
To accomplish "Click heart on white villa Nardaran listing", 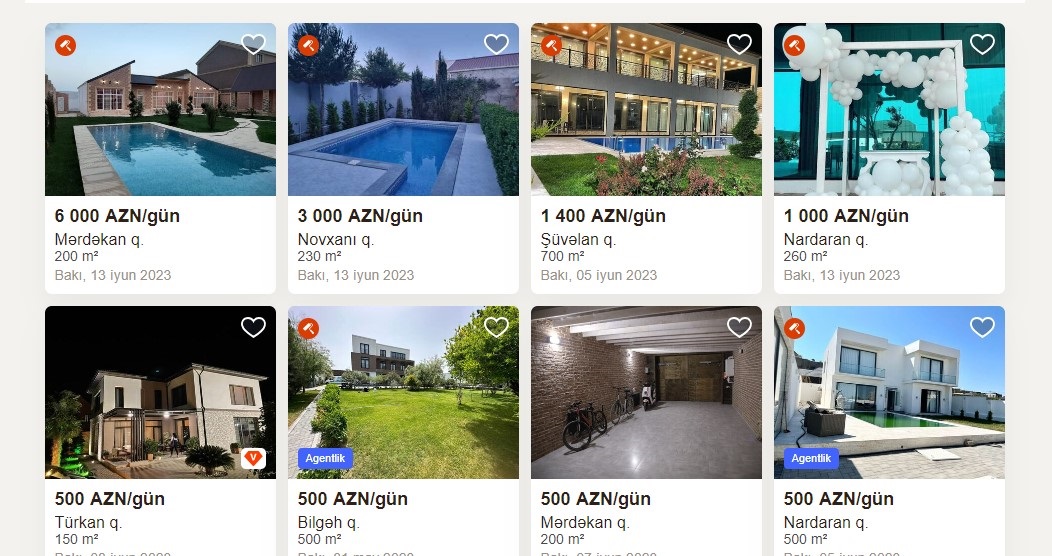I will (x=982, y=327).
